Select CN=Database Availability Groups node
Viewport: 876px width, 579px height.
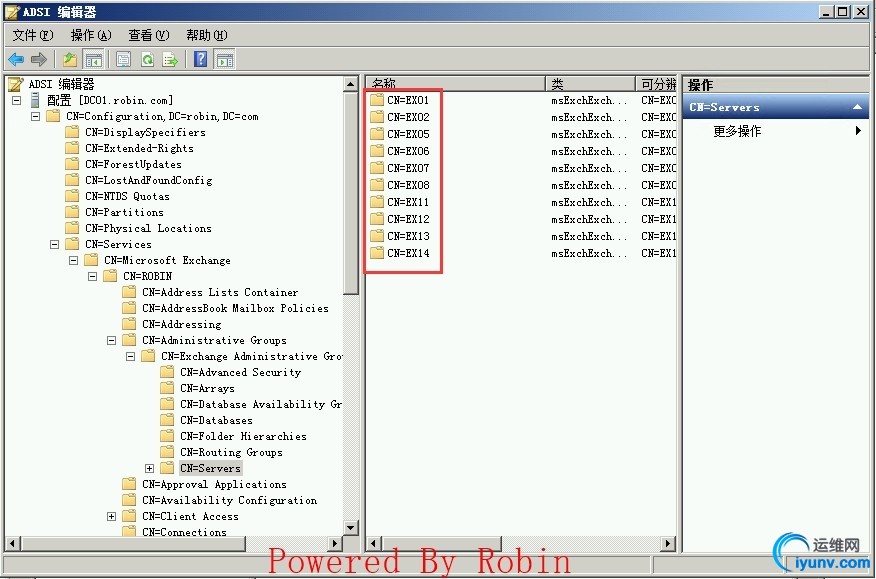coord(261,404)
